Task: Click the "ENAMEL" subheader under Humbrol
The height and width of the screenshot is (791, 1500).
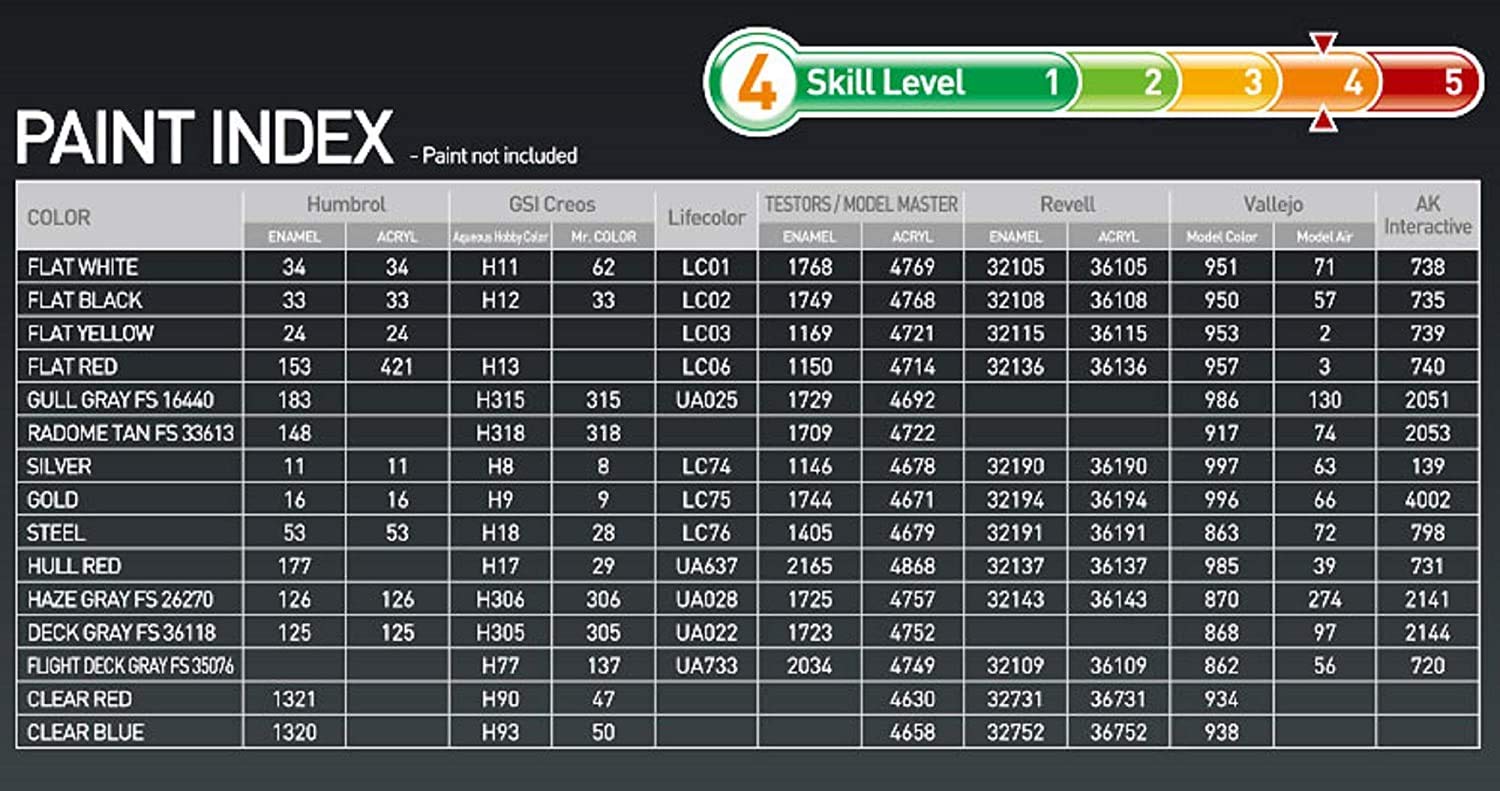Action: (x=295, y=237)
